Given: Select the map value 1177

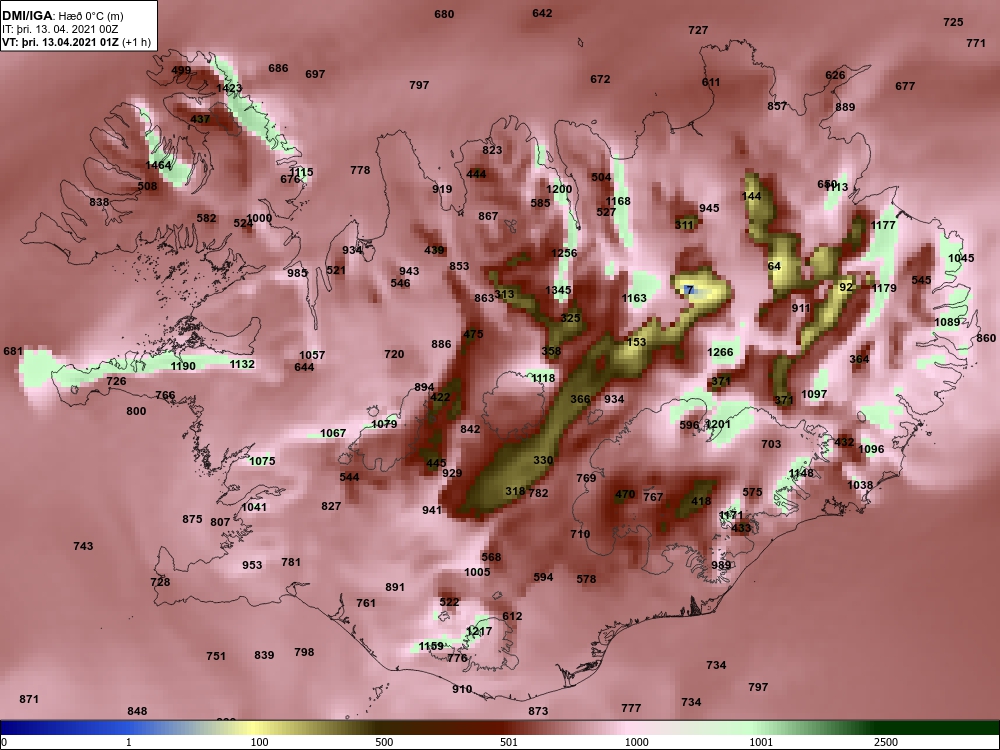Looking at the screenshot, I should 883,225.
